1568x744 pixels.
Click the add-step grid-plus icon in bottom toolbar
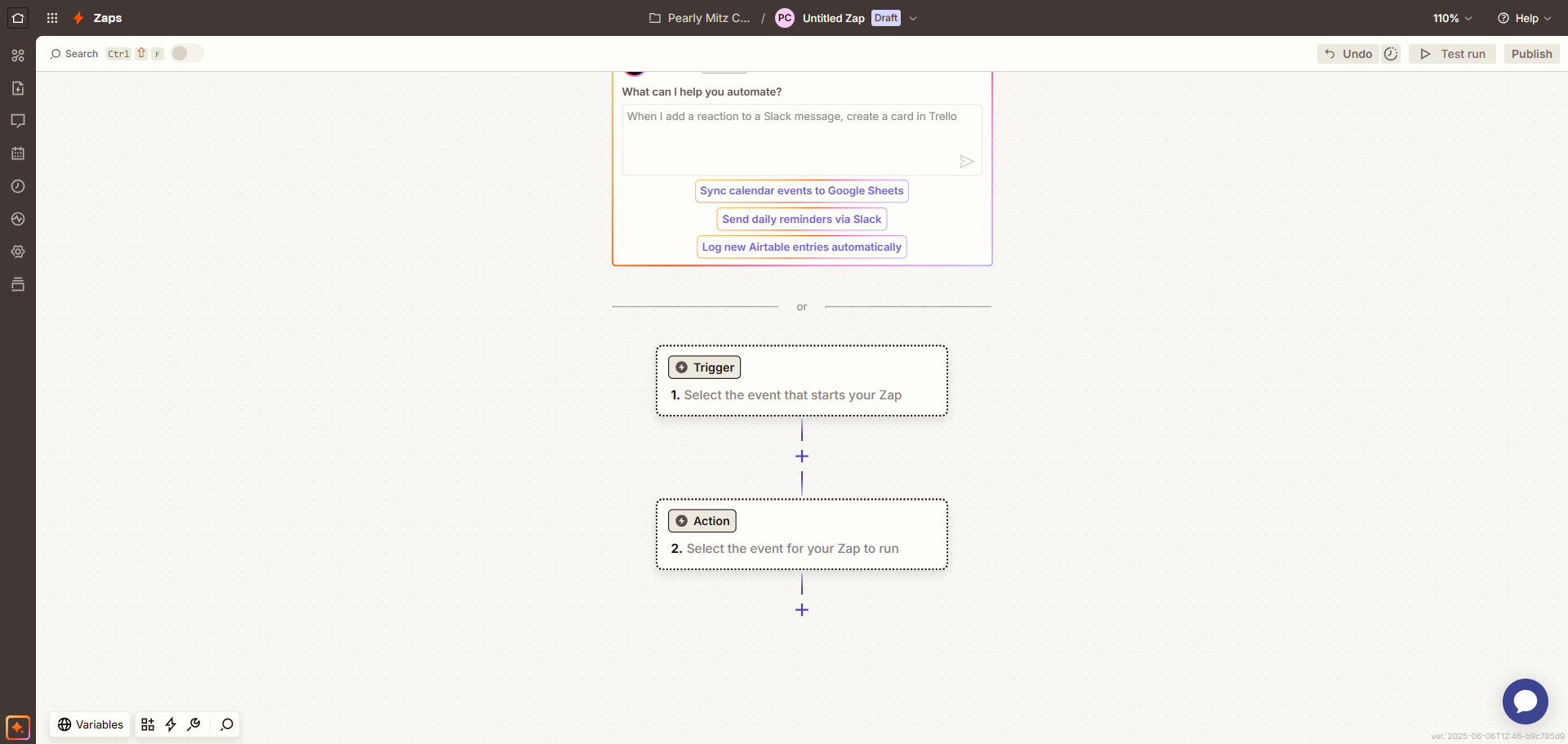(148, 724)
